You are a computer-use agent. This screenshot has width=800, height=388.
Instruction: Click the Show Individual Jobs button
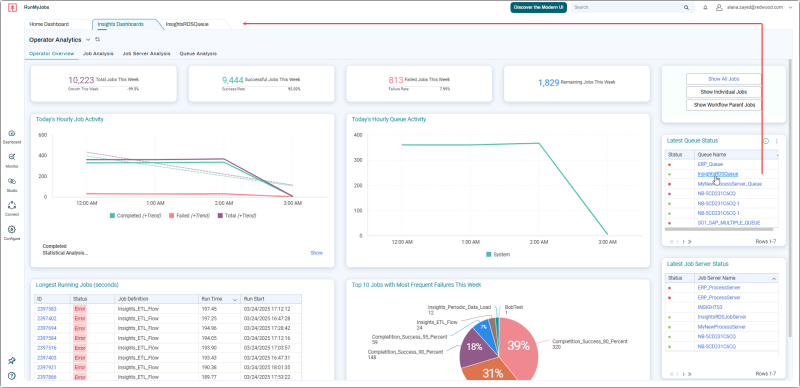point(723,92)
